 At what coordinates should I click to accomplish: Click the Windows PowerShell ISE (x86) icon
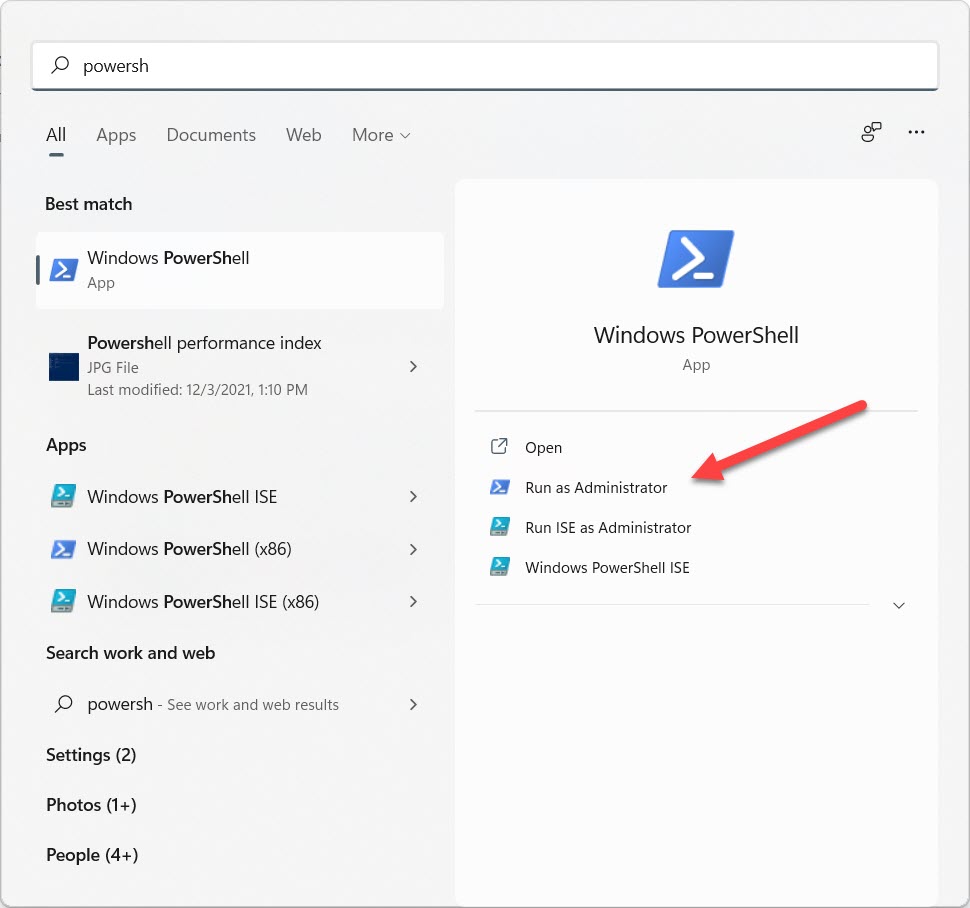coord(63,601)
